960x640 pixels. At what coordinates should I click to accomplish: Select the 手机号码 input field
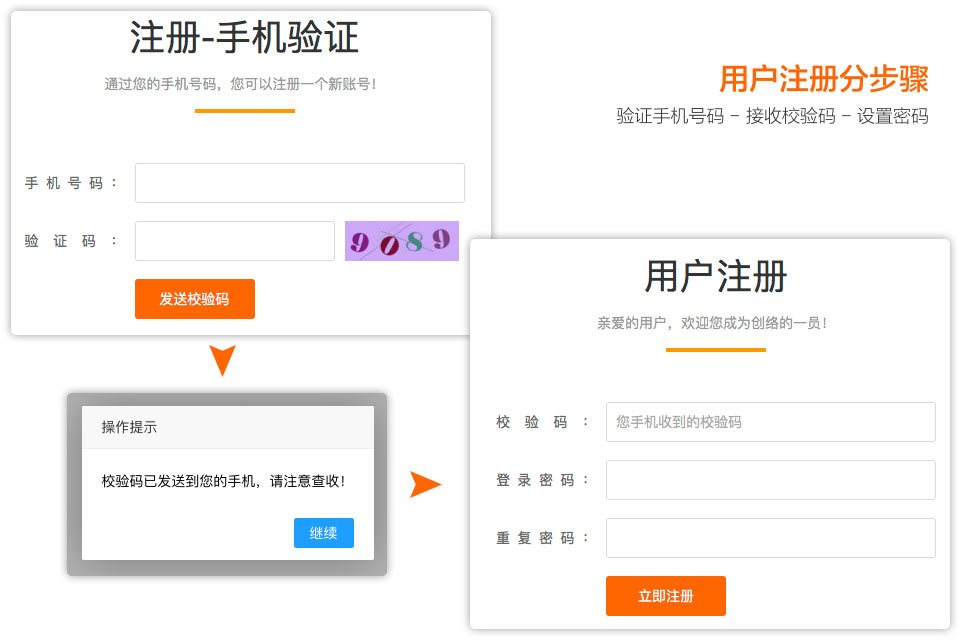point(299,183)
